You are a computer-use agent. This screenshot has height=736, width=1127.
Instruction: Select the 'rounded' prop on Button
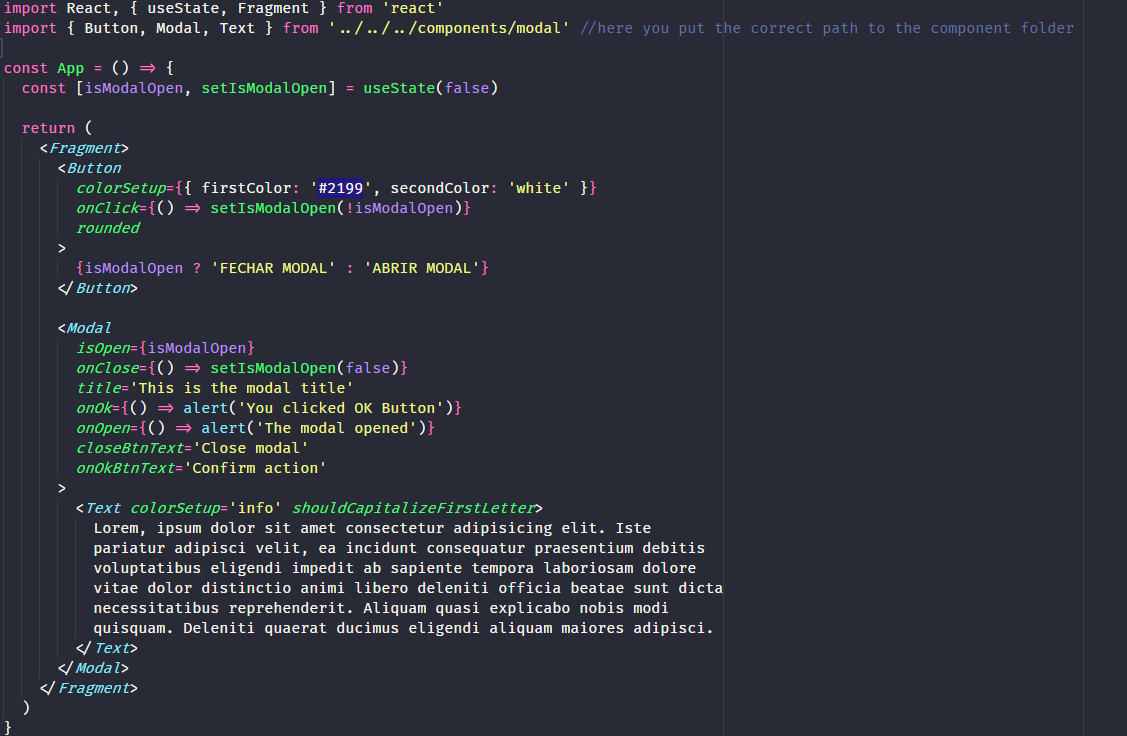coord(107,227)
